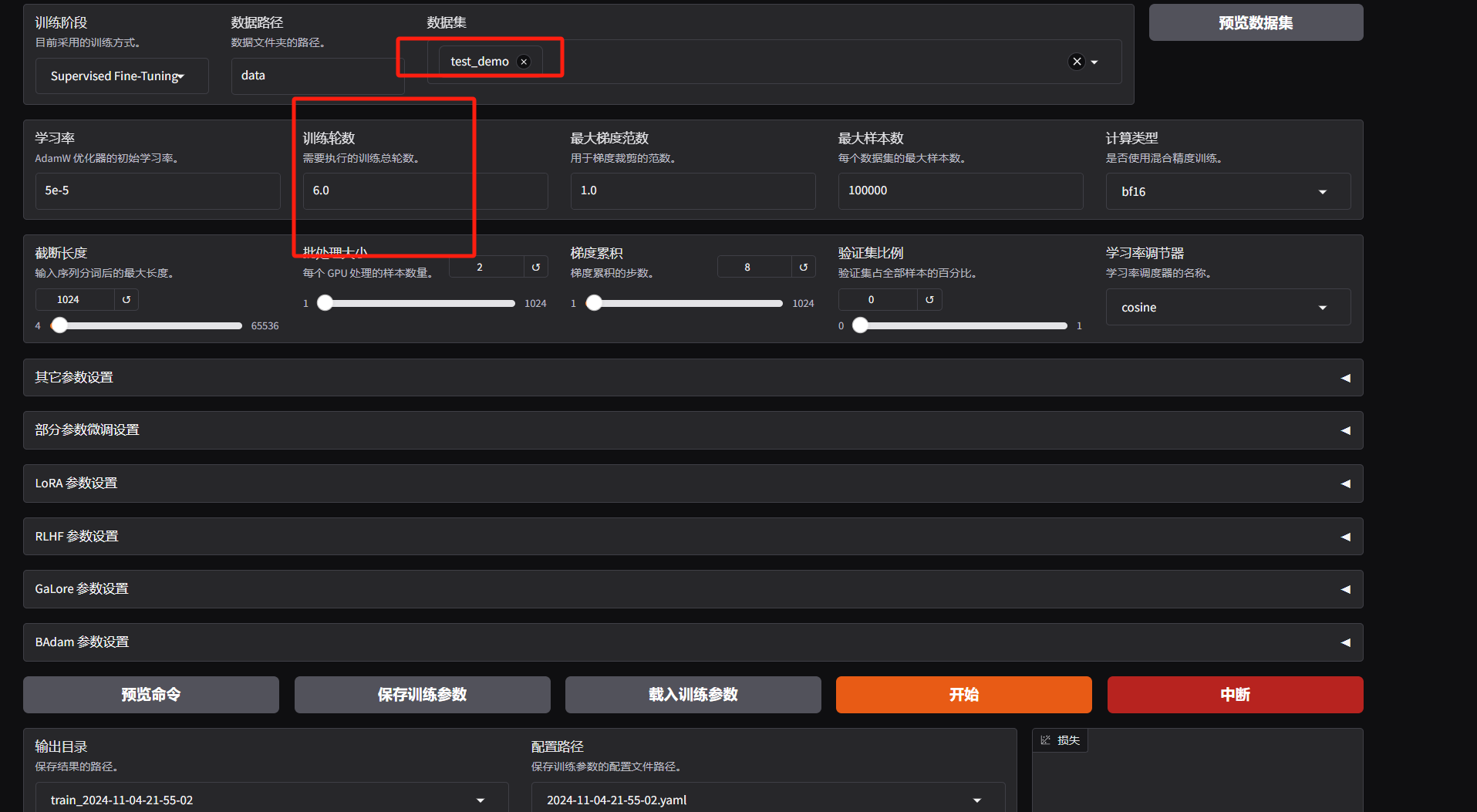Screen dimensions: 1477x812
Task: Open the dataset dropdown arrow
Action: [1094, 62]
